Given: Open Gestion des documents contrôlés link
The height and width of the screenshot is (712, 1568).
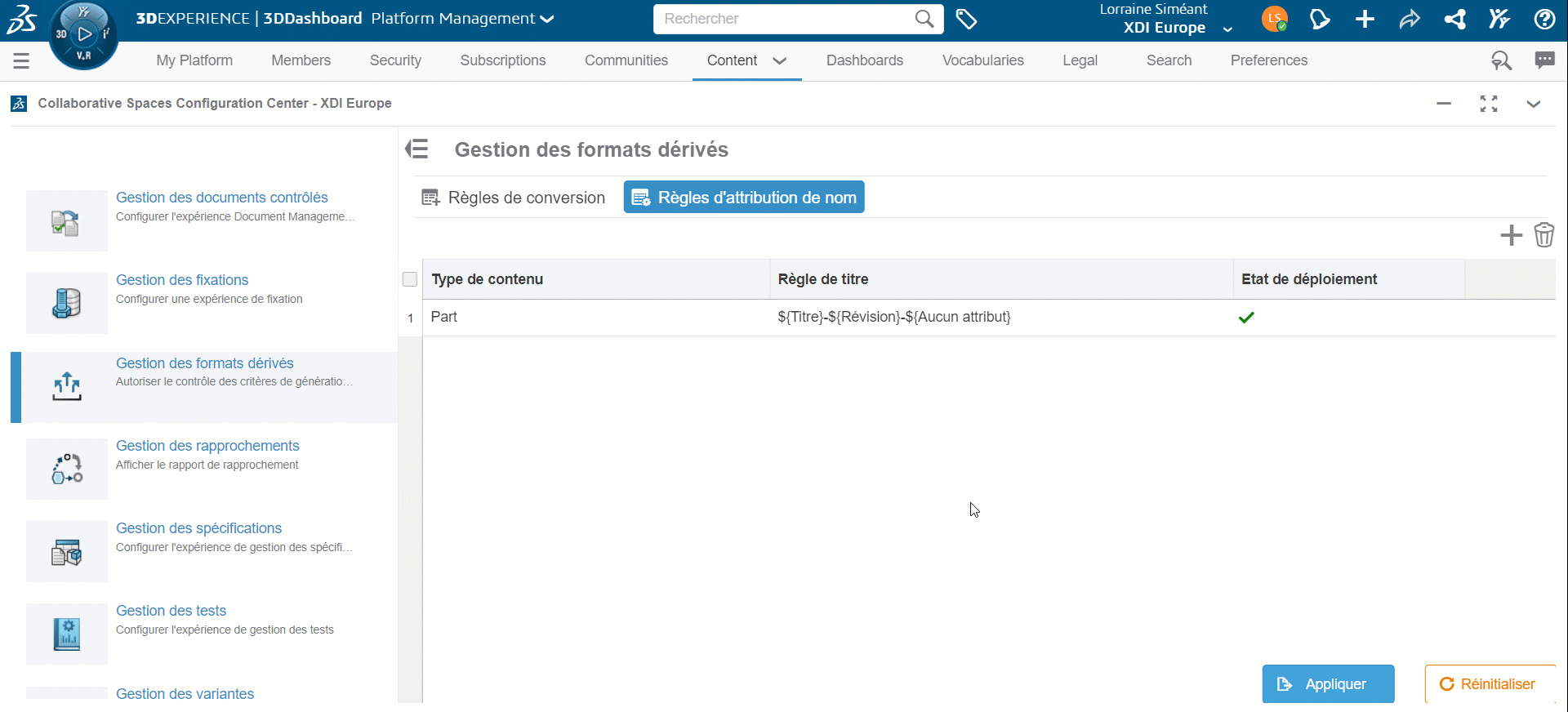Looking at the screenshot, I should (x=221, y=198).
